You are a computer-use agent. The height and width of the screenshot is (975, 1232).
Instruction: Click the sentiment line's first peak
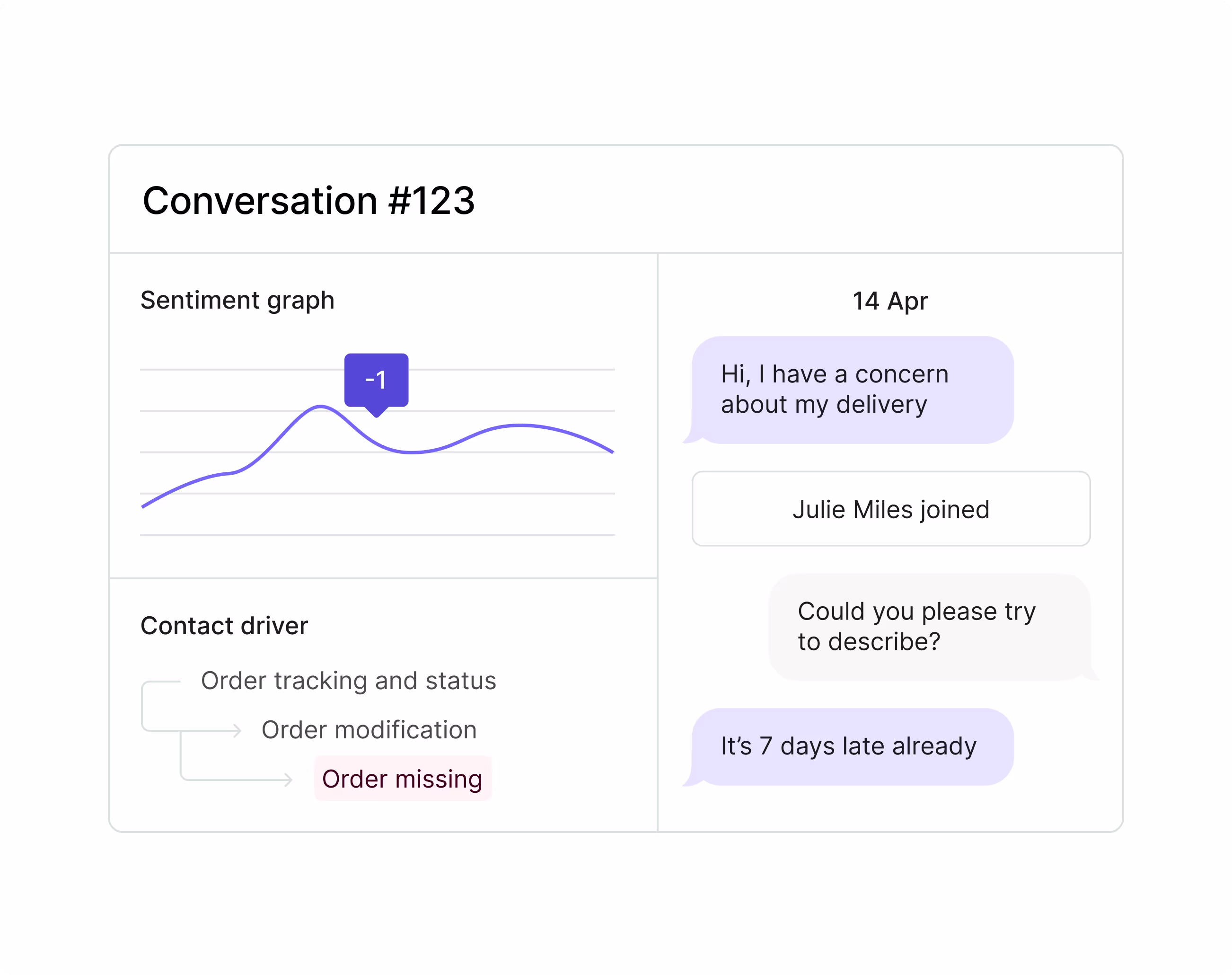point(321,407)
